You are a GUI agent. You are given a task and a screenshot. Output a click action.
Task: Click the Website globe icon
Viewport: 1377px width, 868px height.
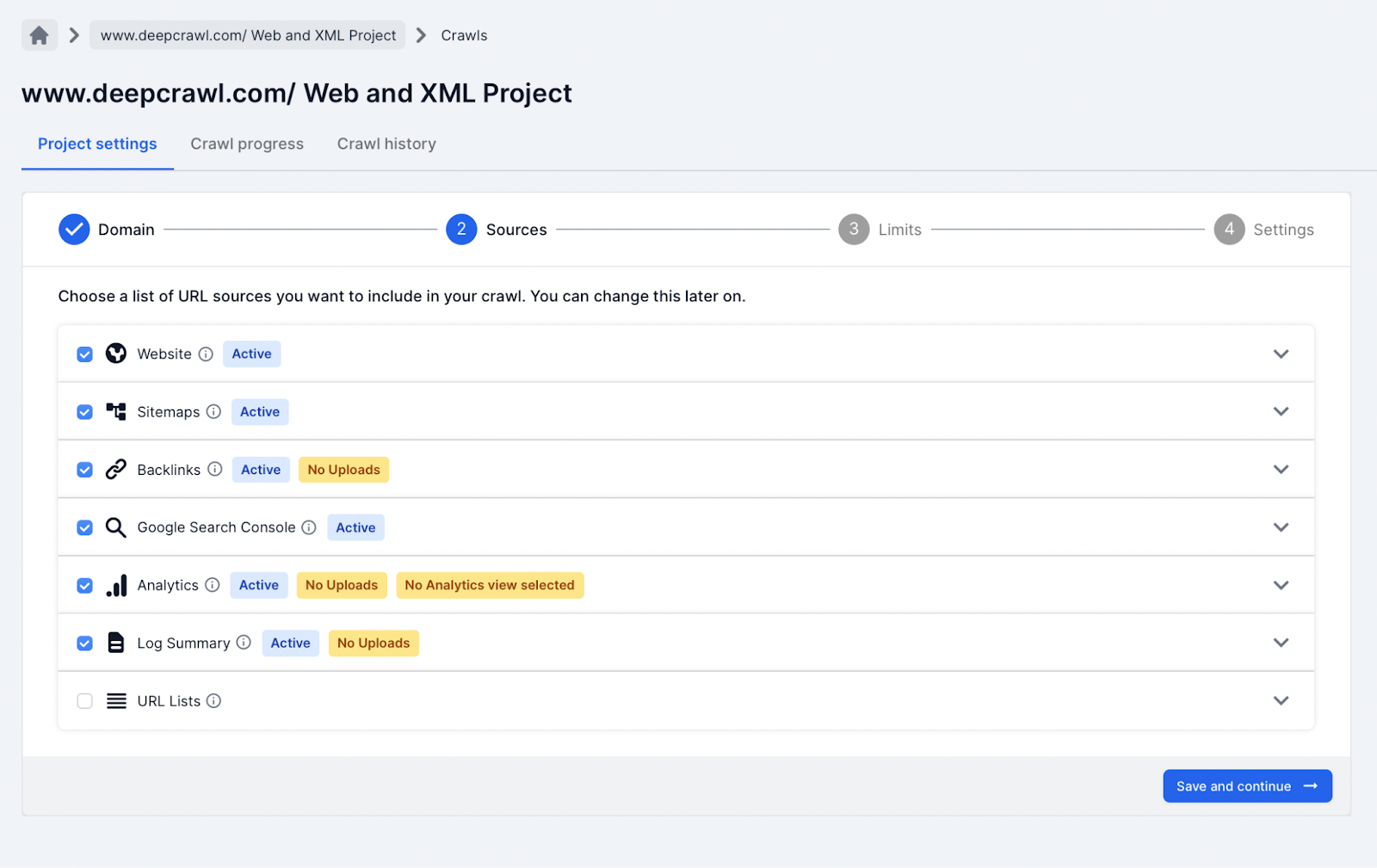[116, 354]
